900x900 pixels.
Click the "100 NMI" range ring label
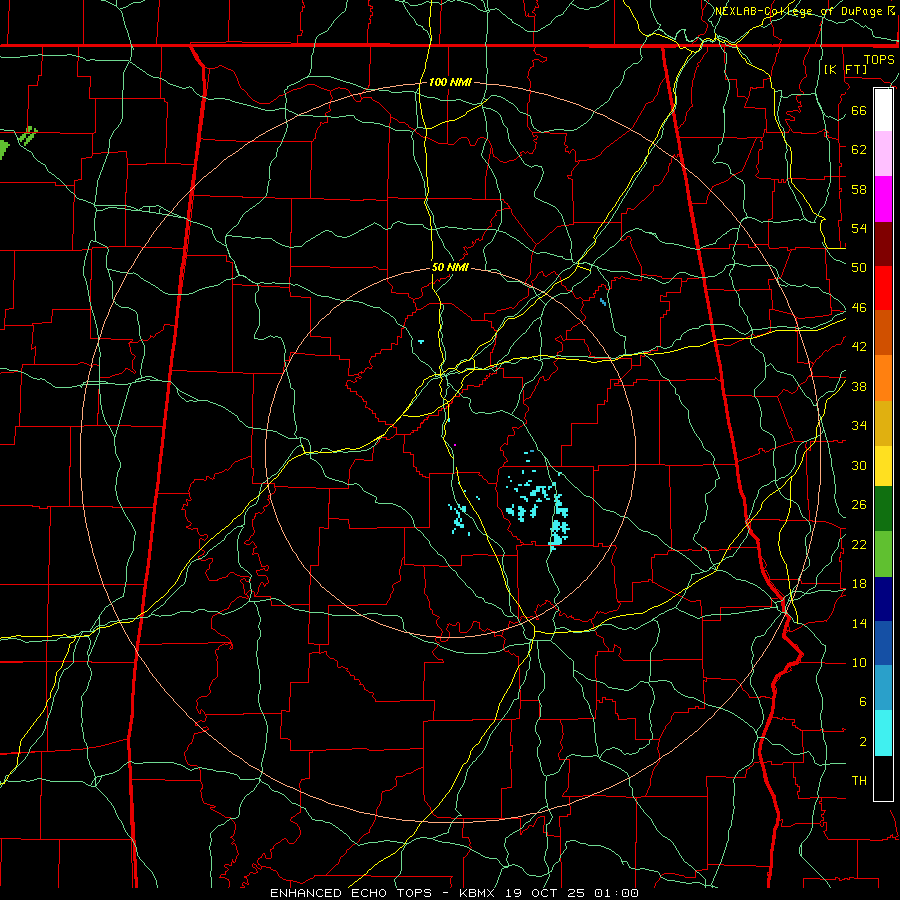pos(450,82)
